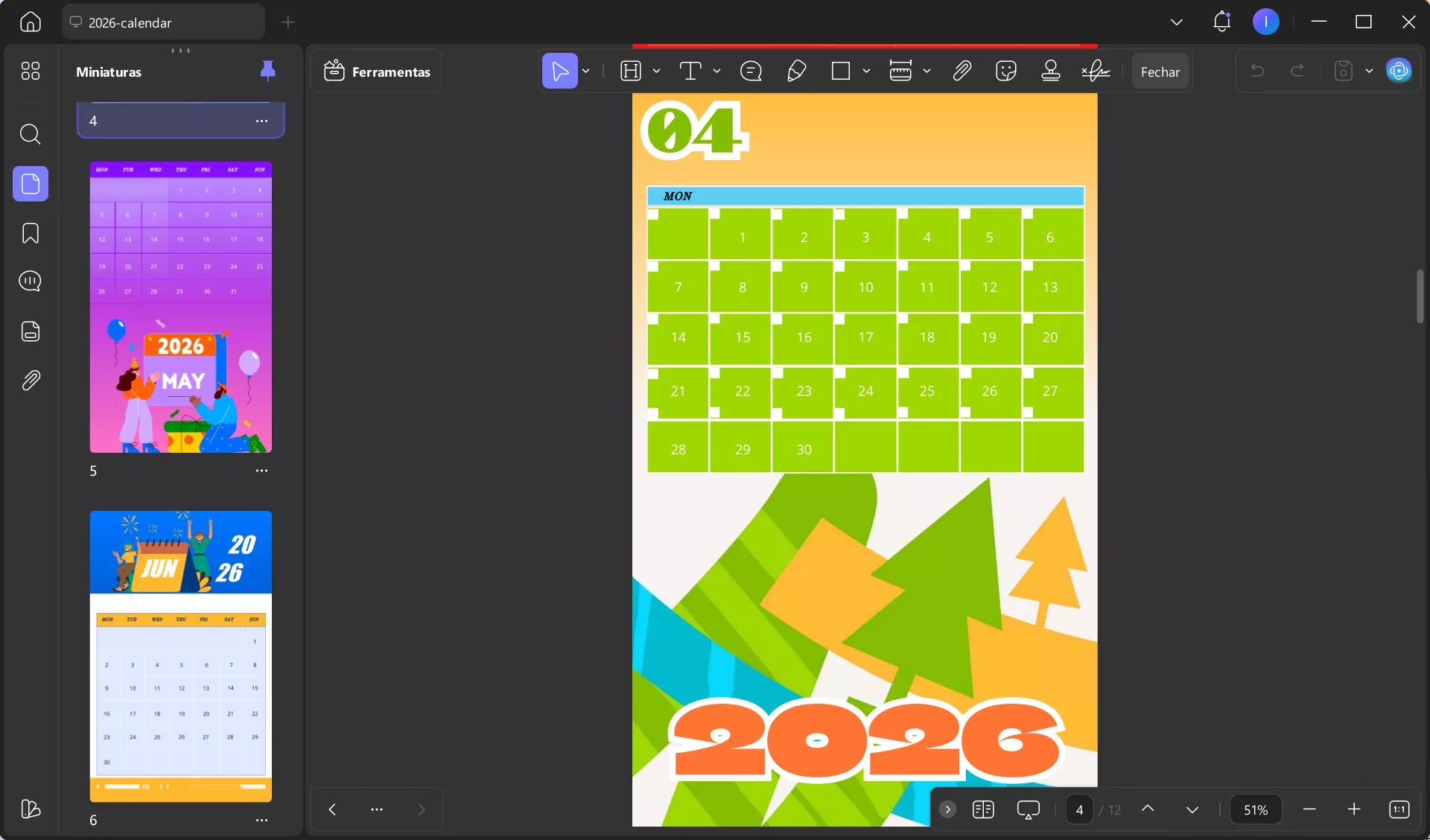
Task: Toggle the pin on Miniaturas panel
Action: [267, 71]
